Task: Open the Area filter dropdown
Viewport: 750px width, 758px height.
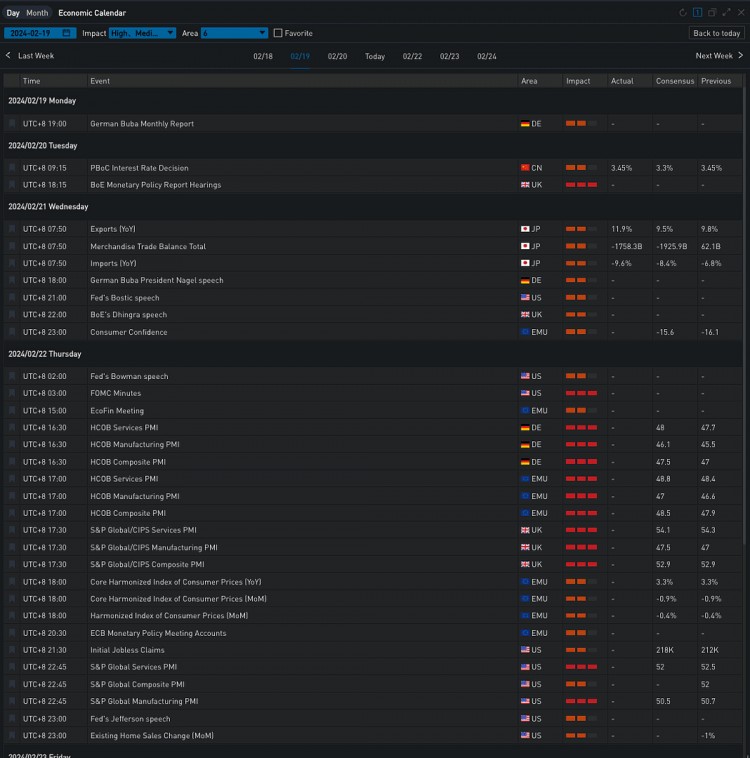Action: [x=234, y=33]
